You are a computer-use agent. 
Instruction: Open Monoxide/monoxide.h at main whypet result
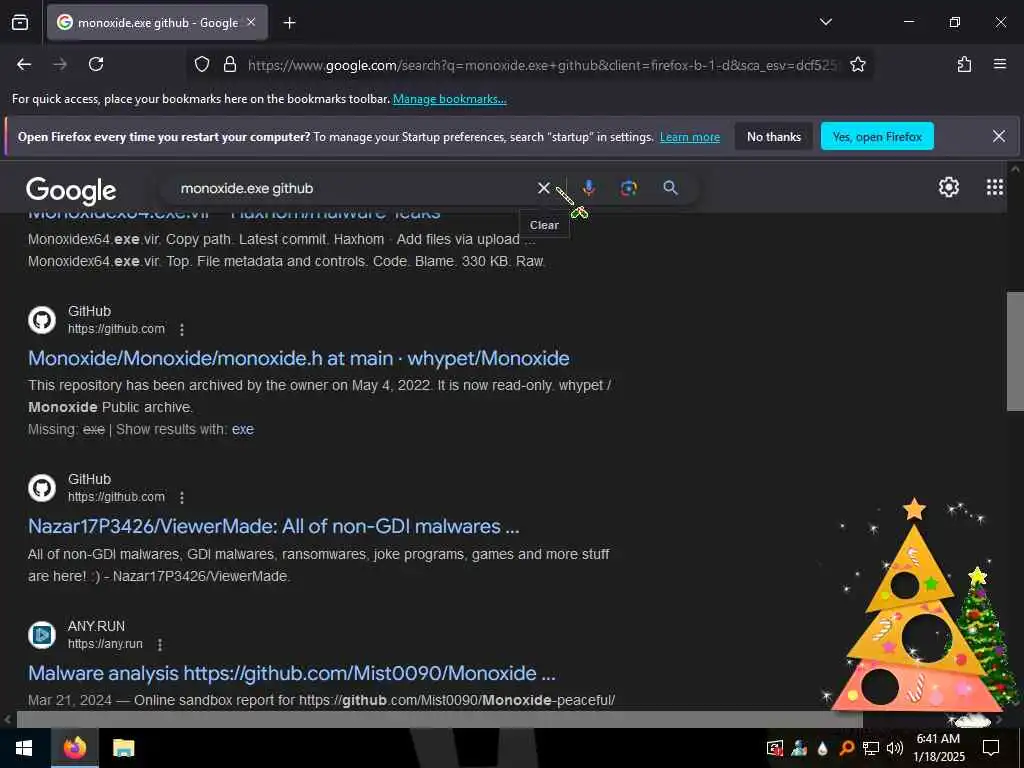coord(298,358)
